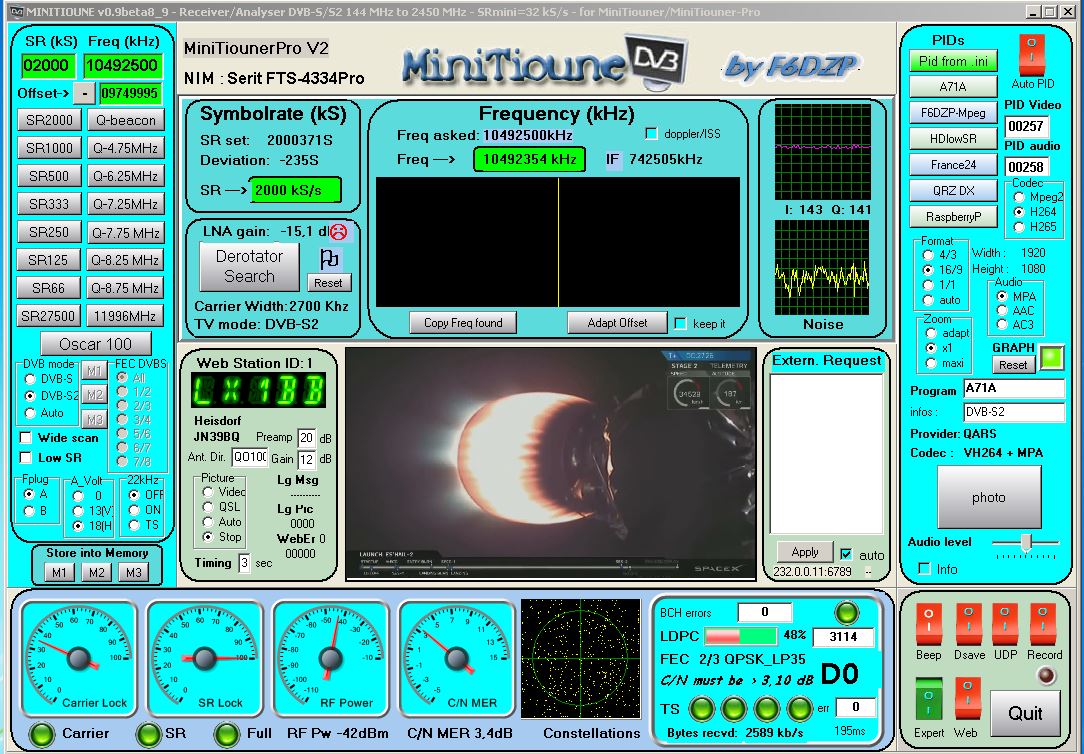Click the Timing seconds field
The height and width of the screenshot is (754, 1084).
(244, 563)
